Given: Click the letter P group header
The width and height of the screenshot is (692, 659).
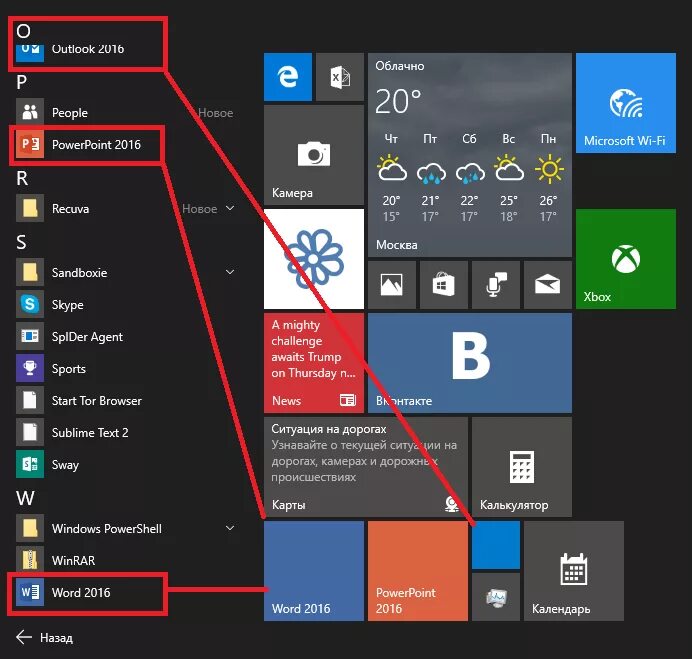Looking at the screenshot, I should tap(22, 82).
